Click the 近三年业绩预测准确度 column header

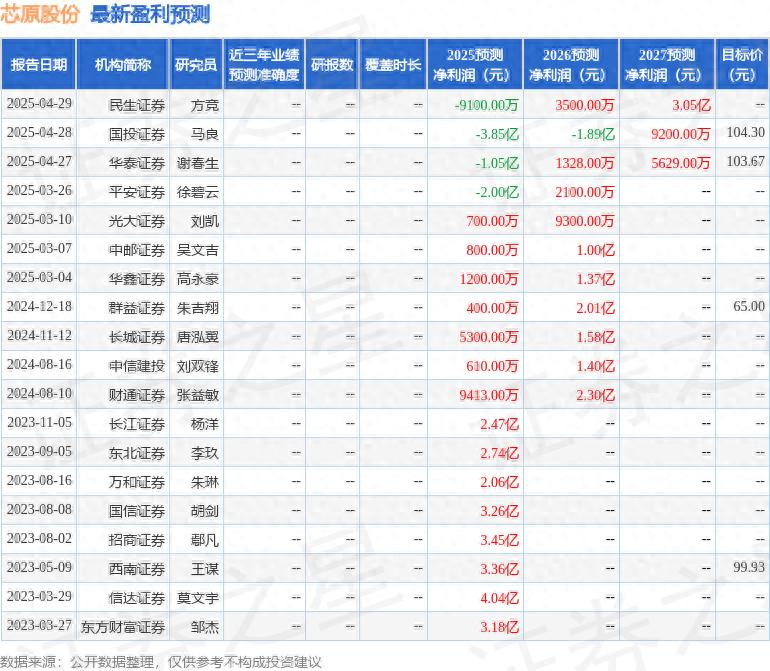pyautogui.click(x=264, y=65)
